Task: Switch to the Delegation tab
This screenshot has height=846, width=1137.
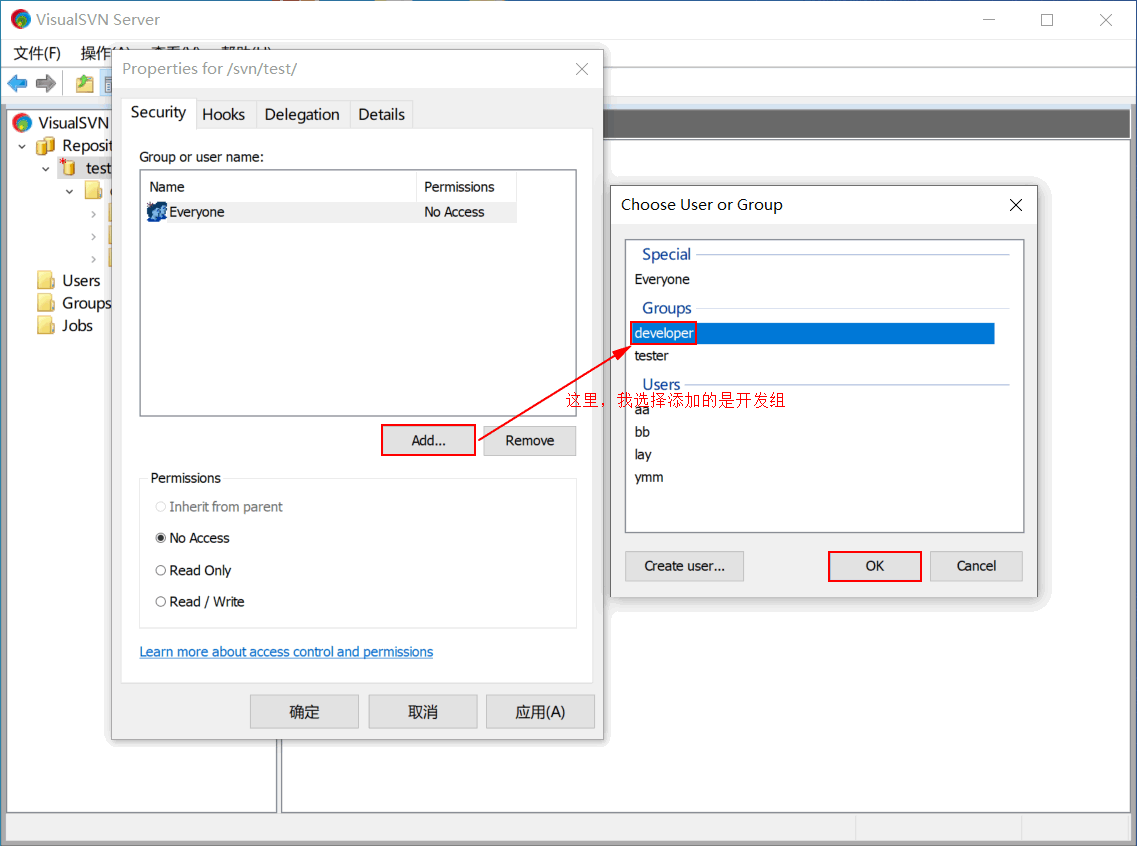Action: pyautogui.click(x=302, y=115)
